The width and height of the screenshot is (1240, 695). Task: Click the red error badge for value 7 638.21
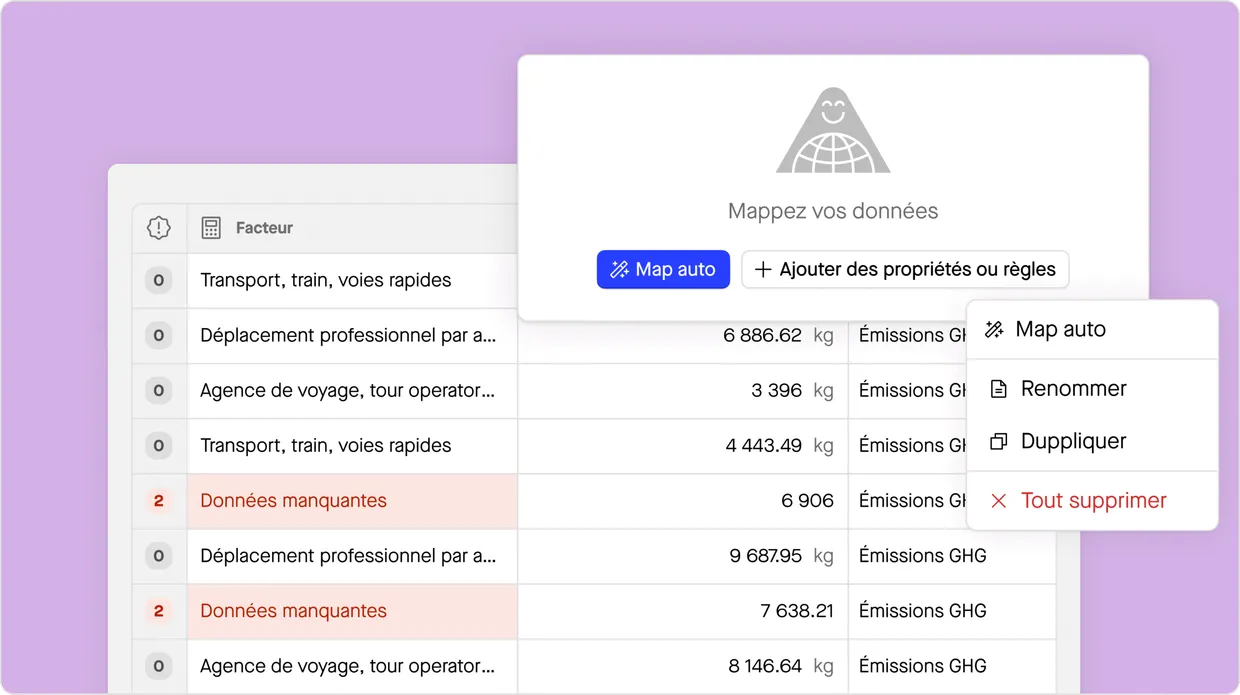tap(159, 611)
